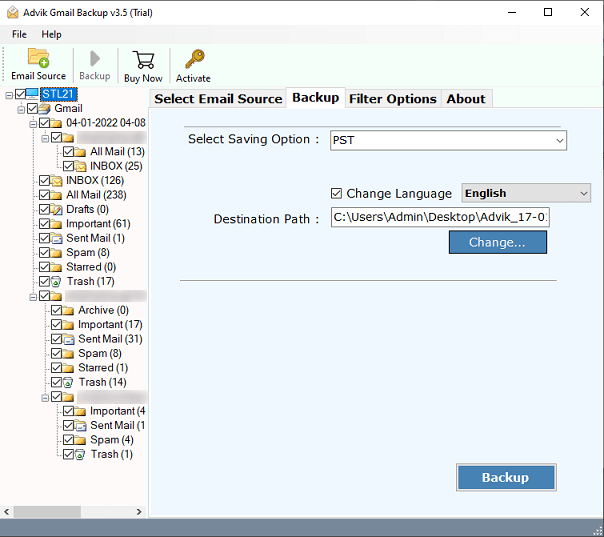Switch to Select Email Source tab
Viewport: 604px width, 537px height.
[x=218, y=99]
